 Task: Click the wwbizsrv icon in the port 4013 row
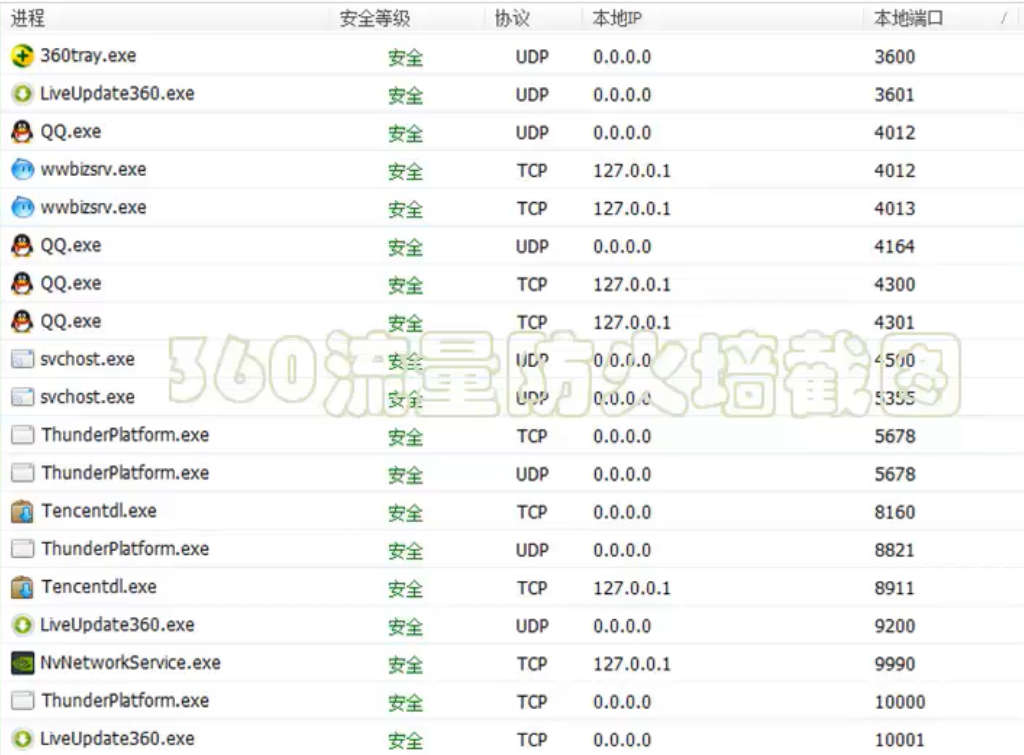point(22,208)
